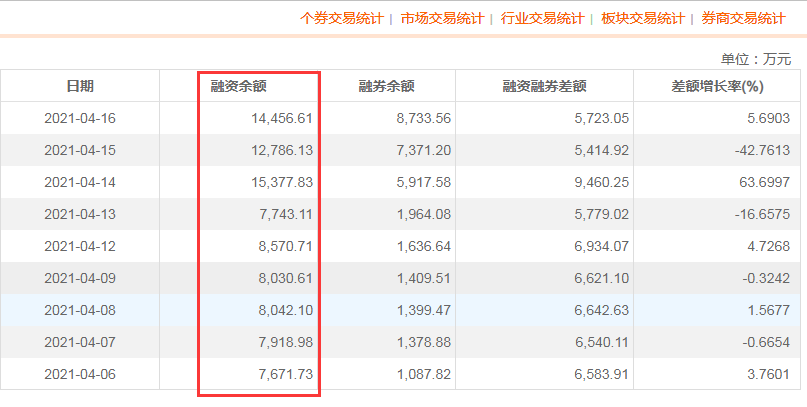Viewport: 807px width, 407px height.
Task: Click growth rate 1.5677
Action: pos(769,310)
